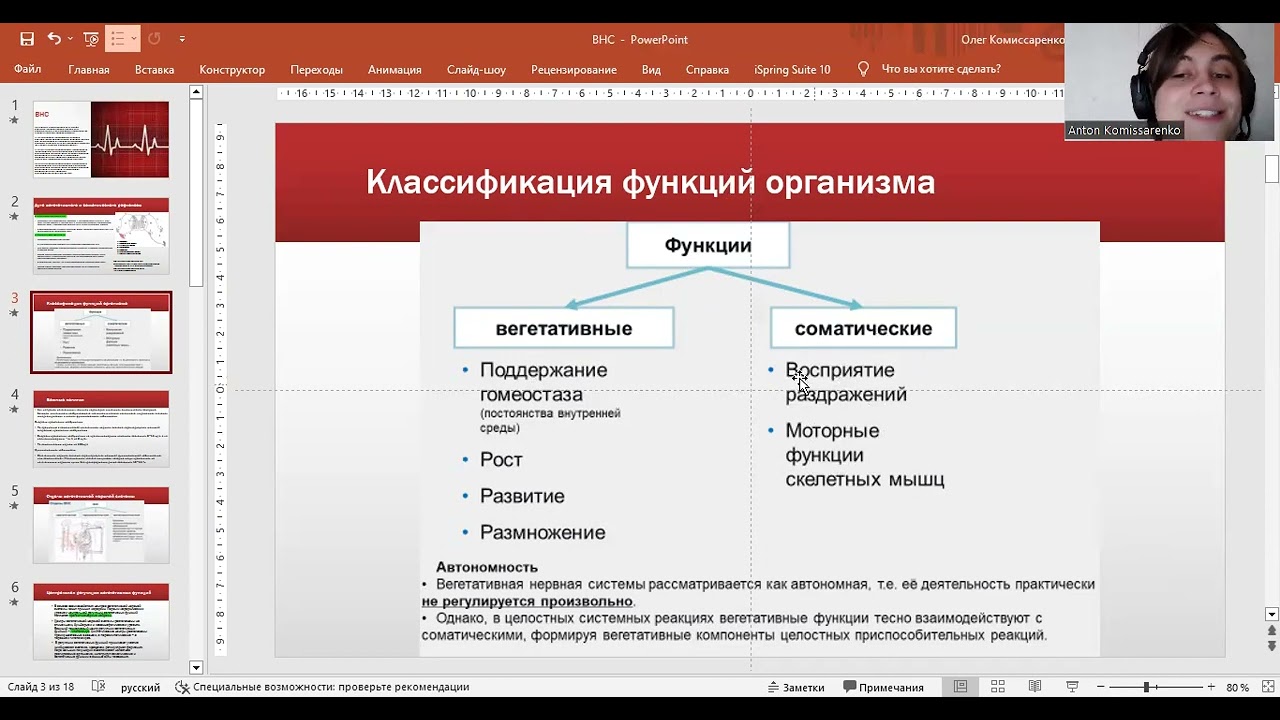Click the 'русский' language indicator
The height and width of the screenshot is (720, 1280).
(x=140, y=687)
